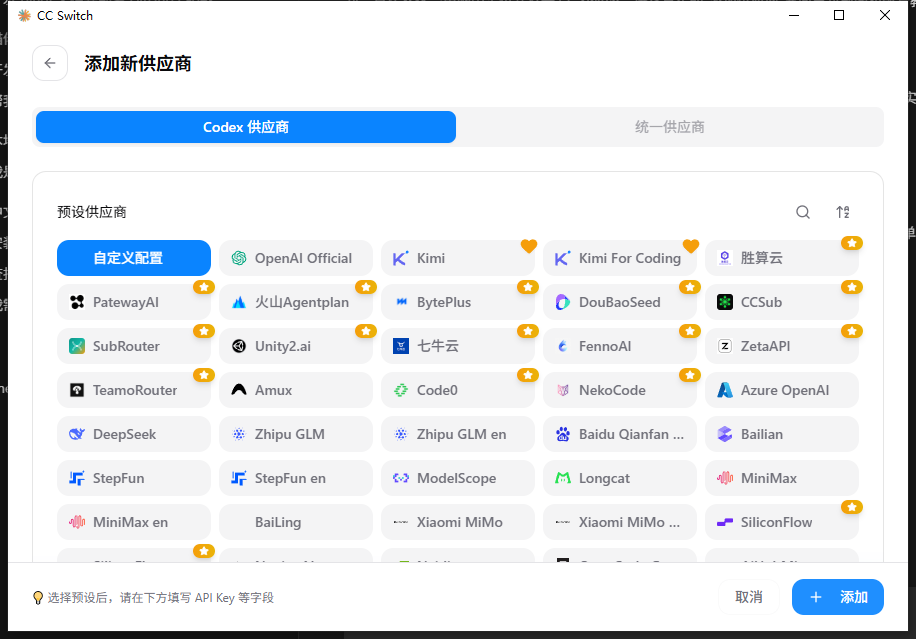Pick the 七牛云 provider

pos(457,346)
